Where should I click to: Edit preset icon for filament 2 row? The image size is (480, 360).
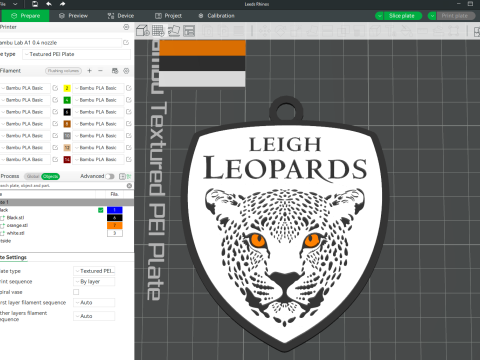129,88
